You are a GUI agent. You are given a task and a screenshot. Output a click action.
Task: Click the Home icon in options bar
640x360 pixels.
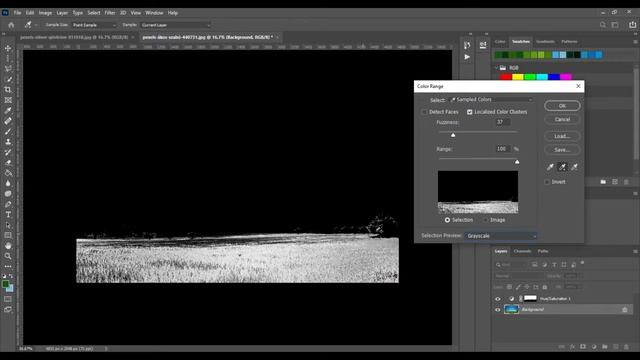pos(11,25)
